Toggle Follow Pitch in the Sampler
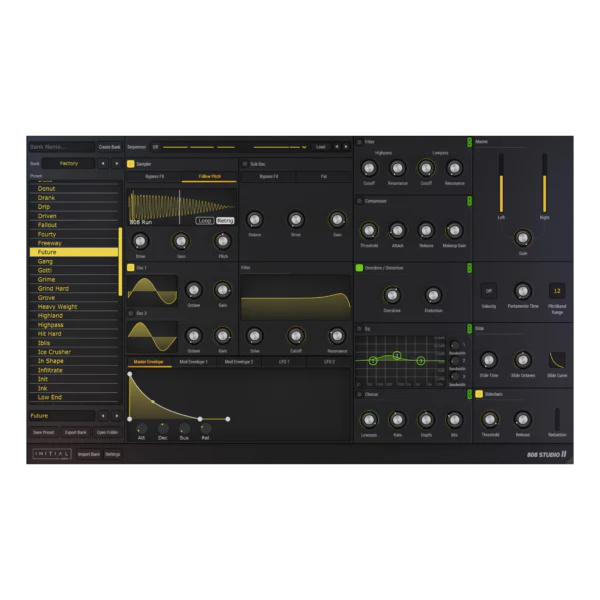 209,176
